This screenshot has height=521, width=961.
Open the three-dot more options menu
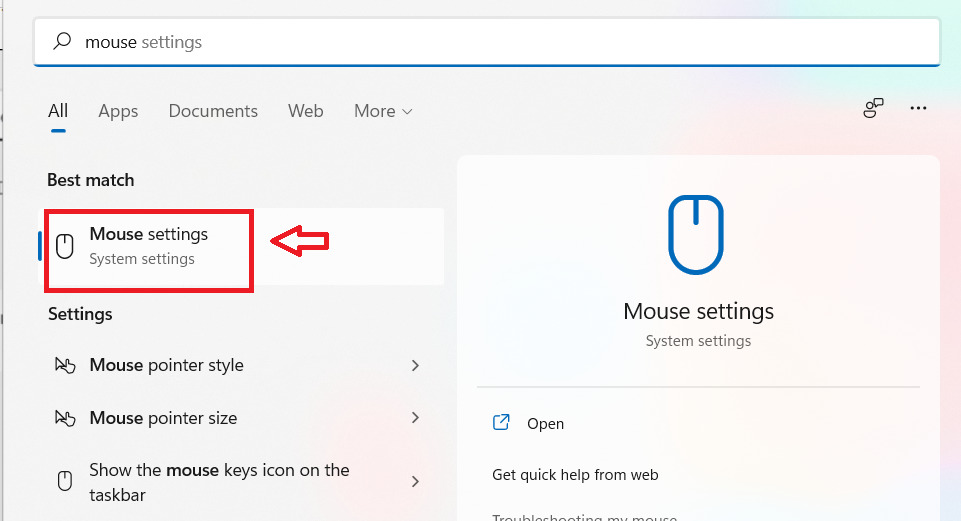(x=919, y=109)
